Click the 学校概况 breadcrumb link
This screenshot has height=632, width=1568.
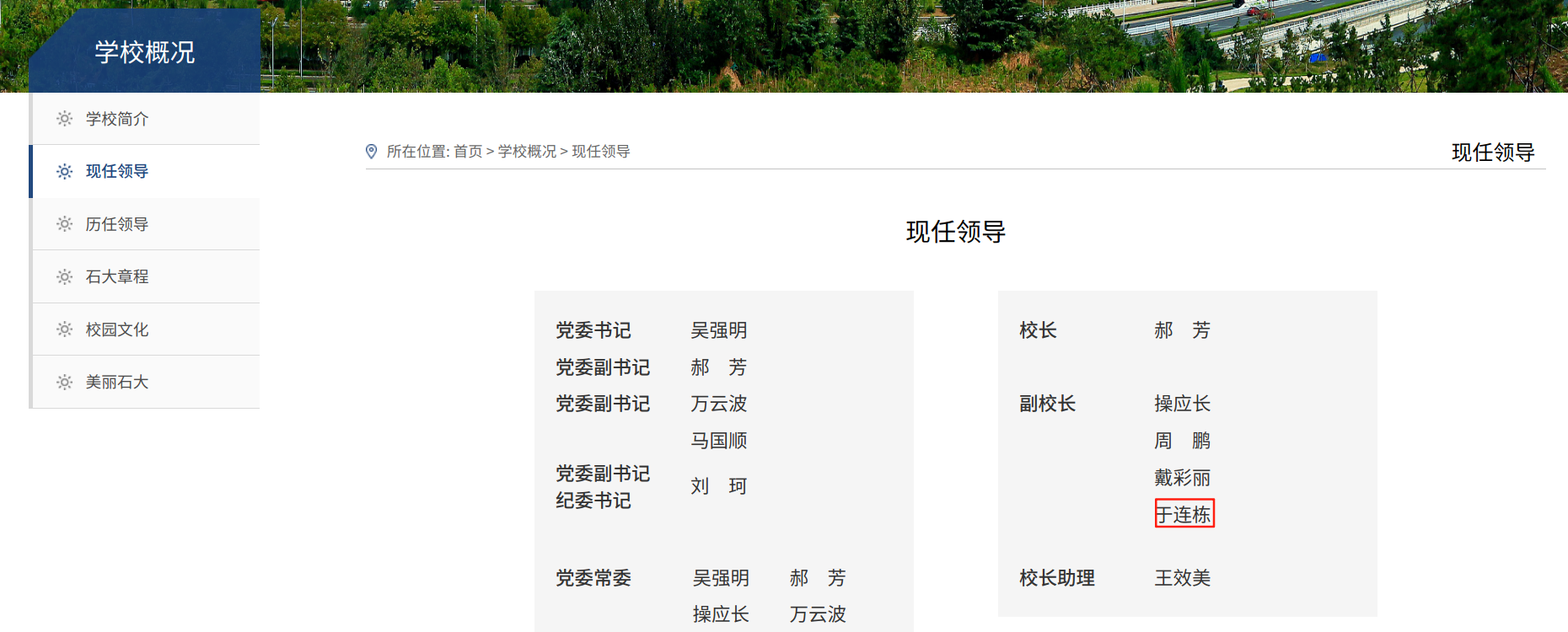527,152
